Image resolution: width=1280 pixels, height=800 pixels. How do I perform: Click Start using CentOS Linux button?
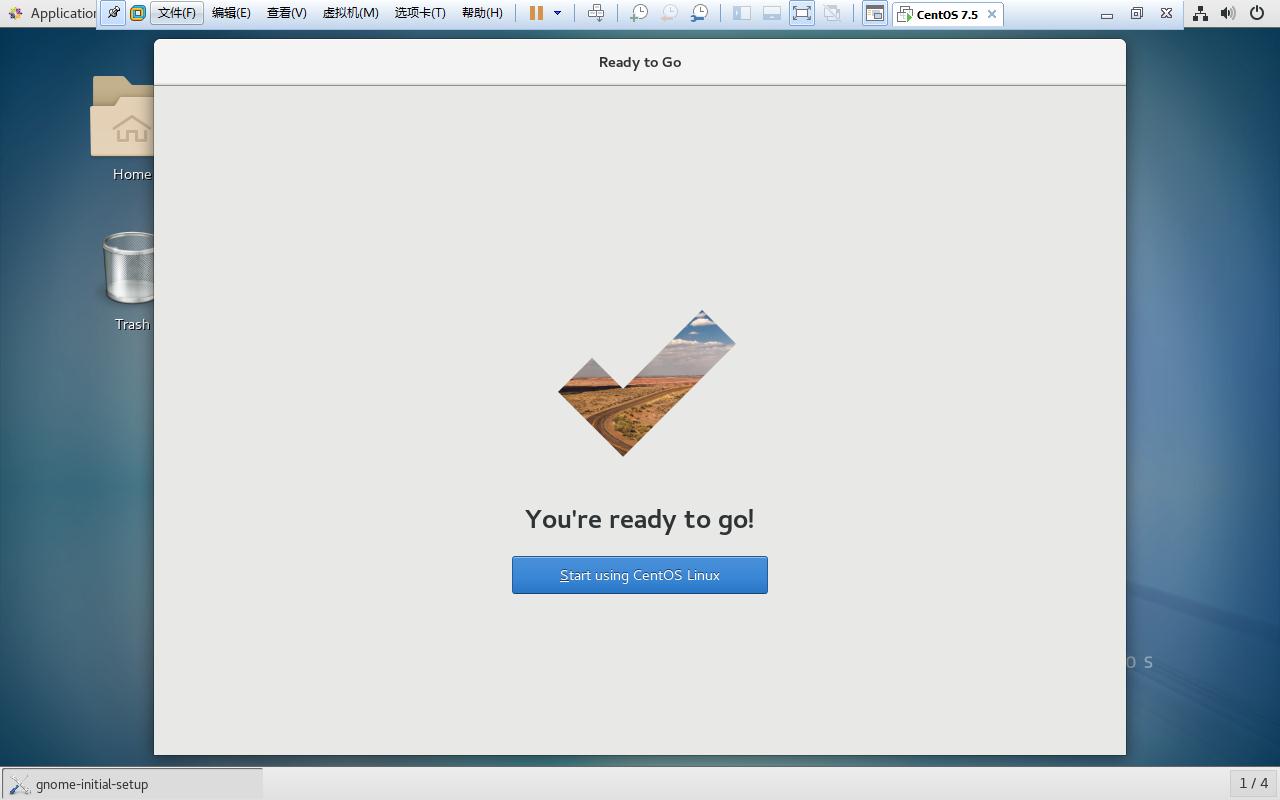[640, 575]
